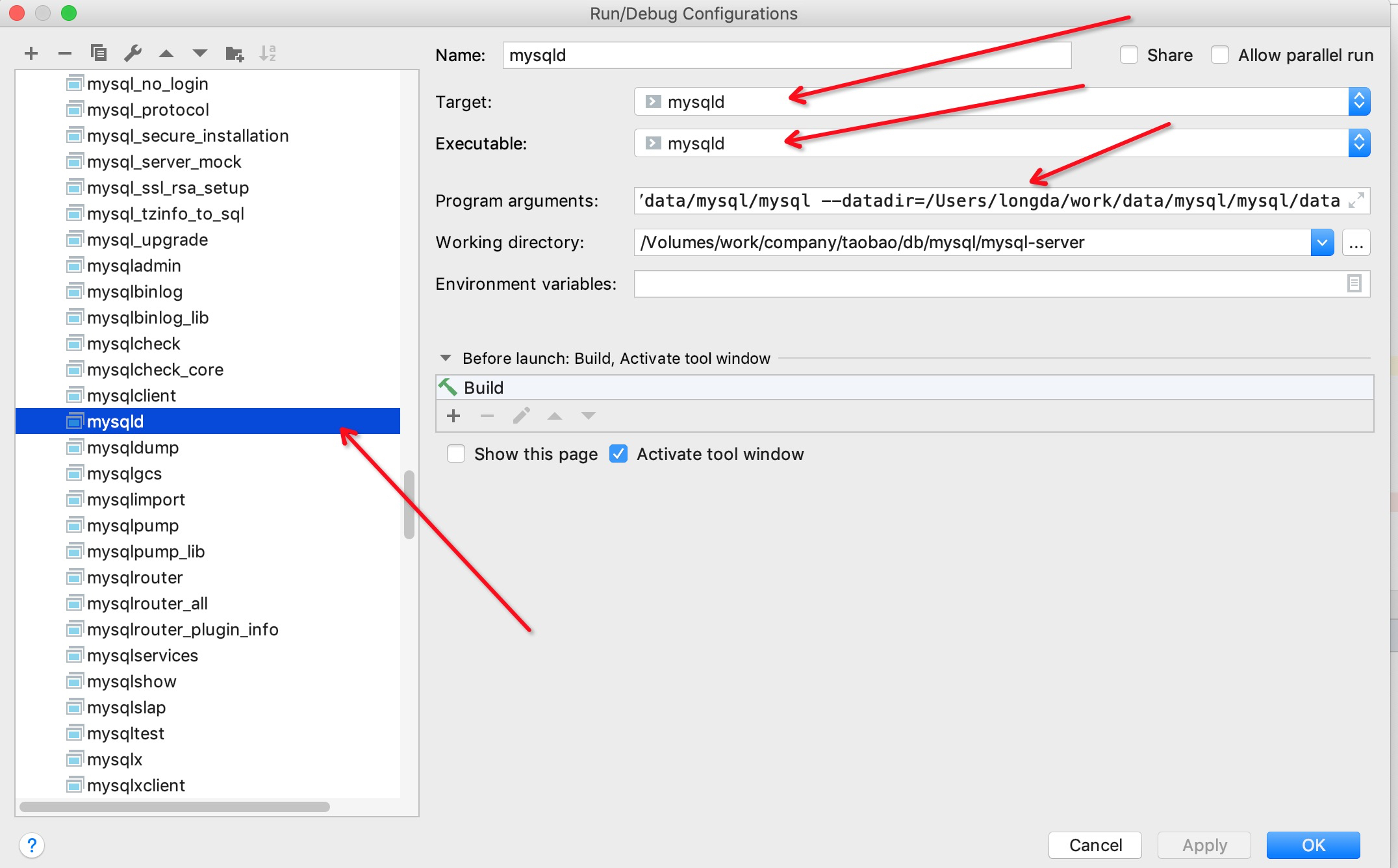Select the Build hammer task entry
The height and width of the screenshot is (868, 1398).
coord(904,387)
